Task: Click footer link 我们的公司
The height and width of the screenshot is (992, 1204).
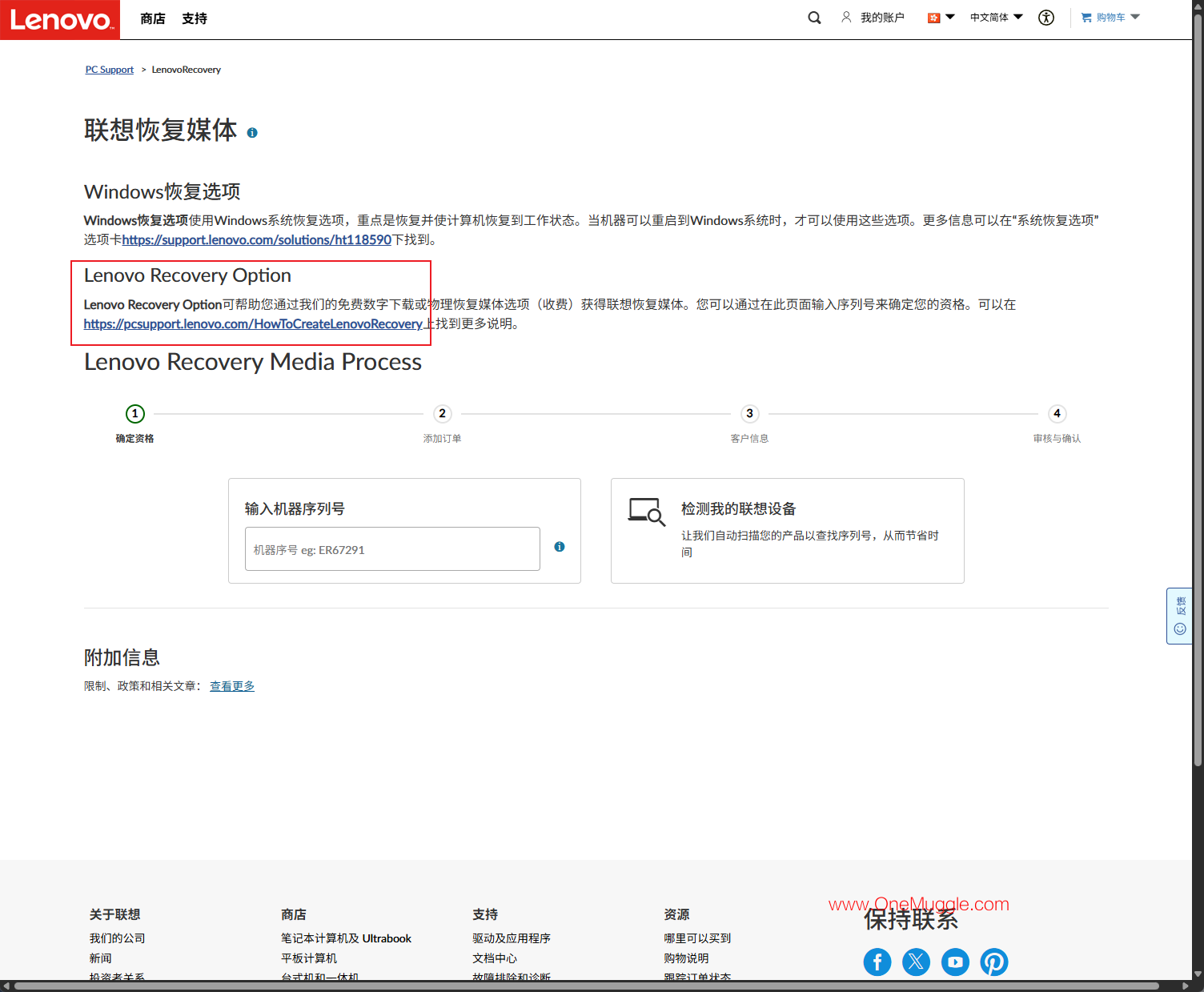Action: pyautogui.click(x=118, y=938)
